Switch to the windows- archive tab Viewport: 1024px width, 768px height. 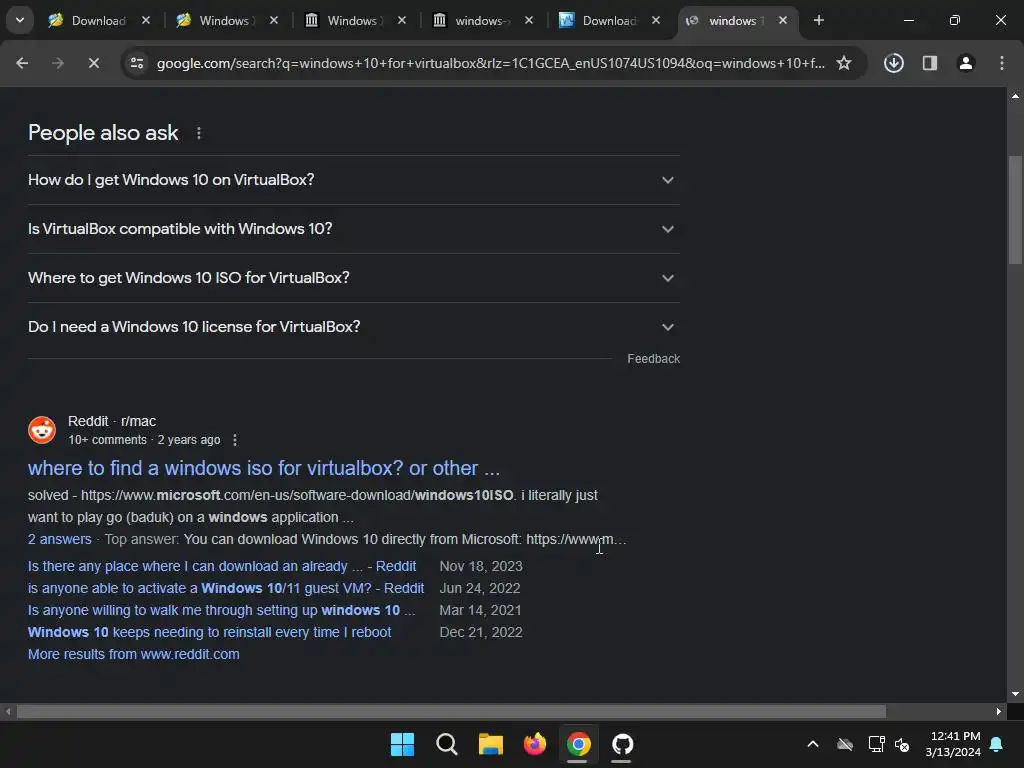point(480,21)
